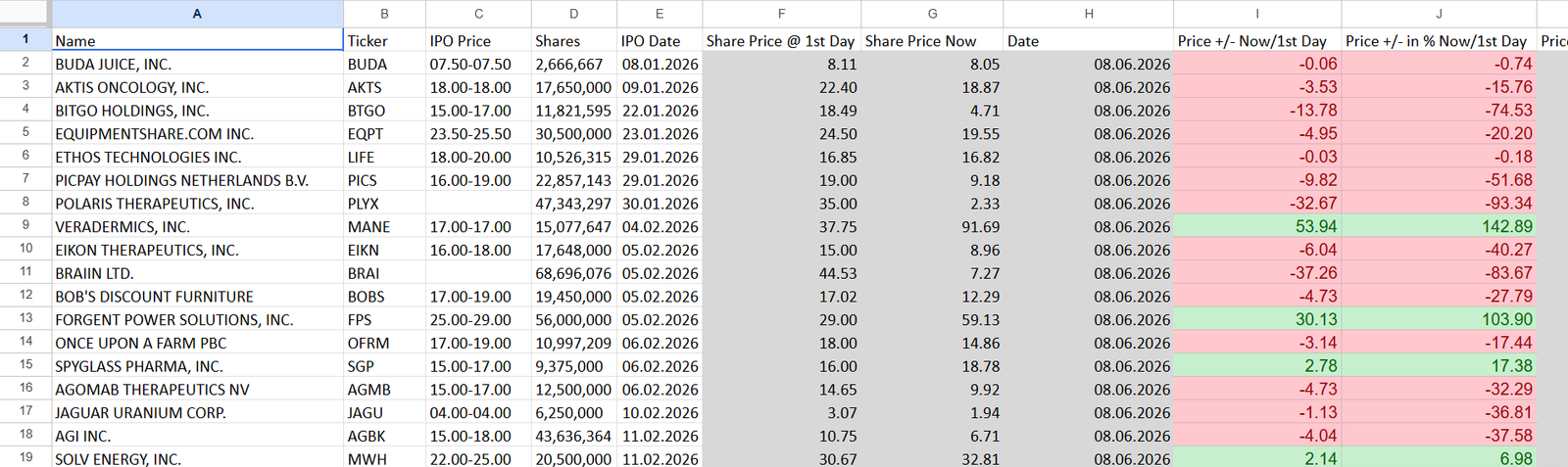Click the share price now '59.13'
The height and width of the screenshot is (467, 1568).
(932, 319)
